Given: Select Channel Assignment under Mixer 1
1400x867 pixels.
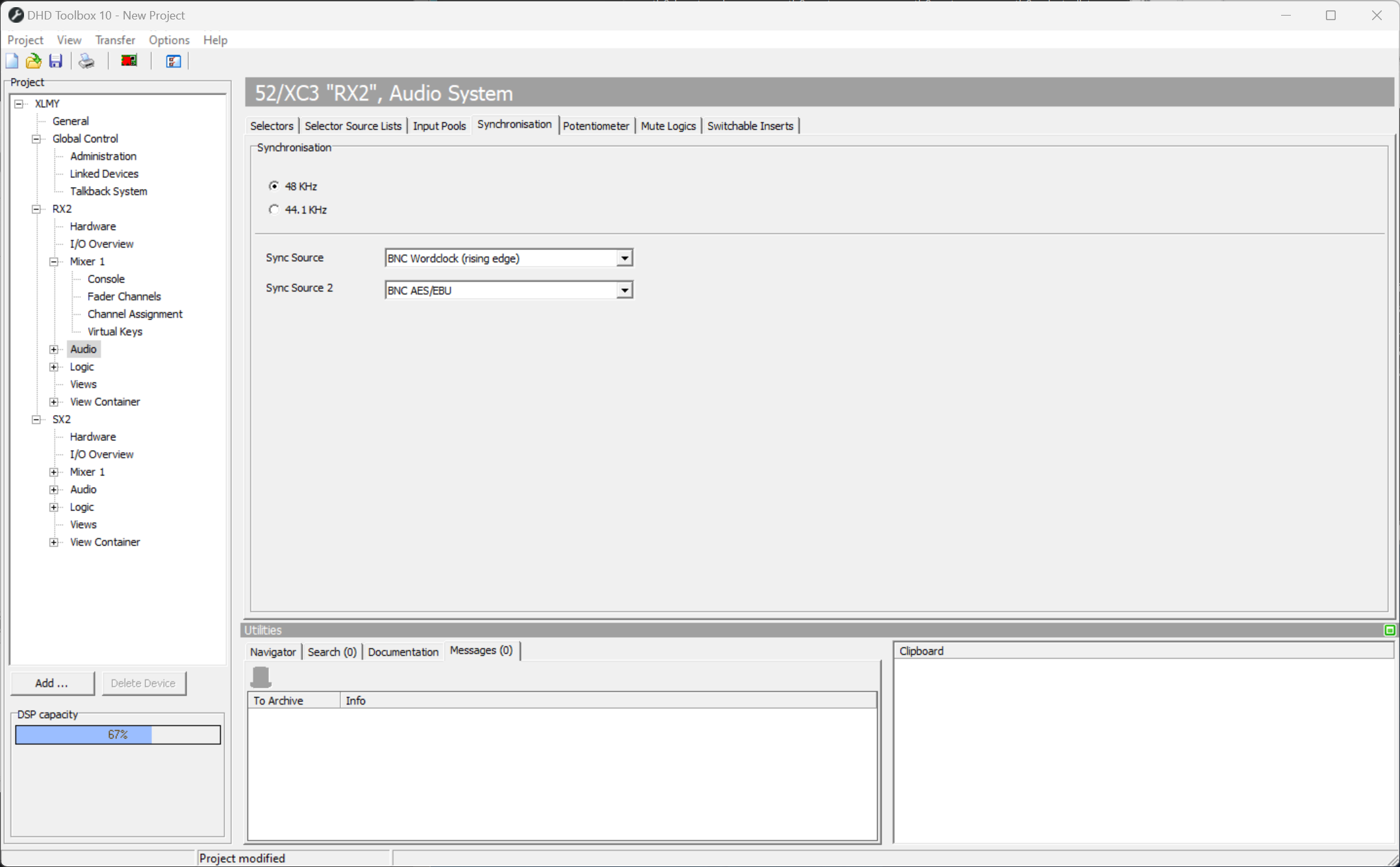Looking at the screenshot, I should click(x=134, y=314).
